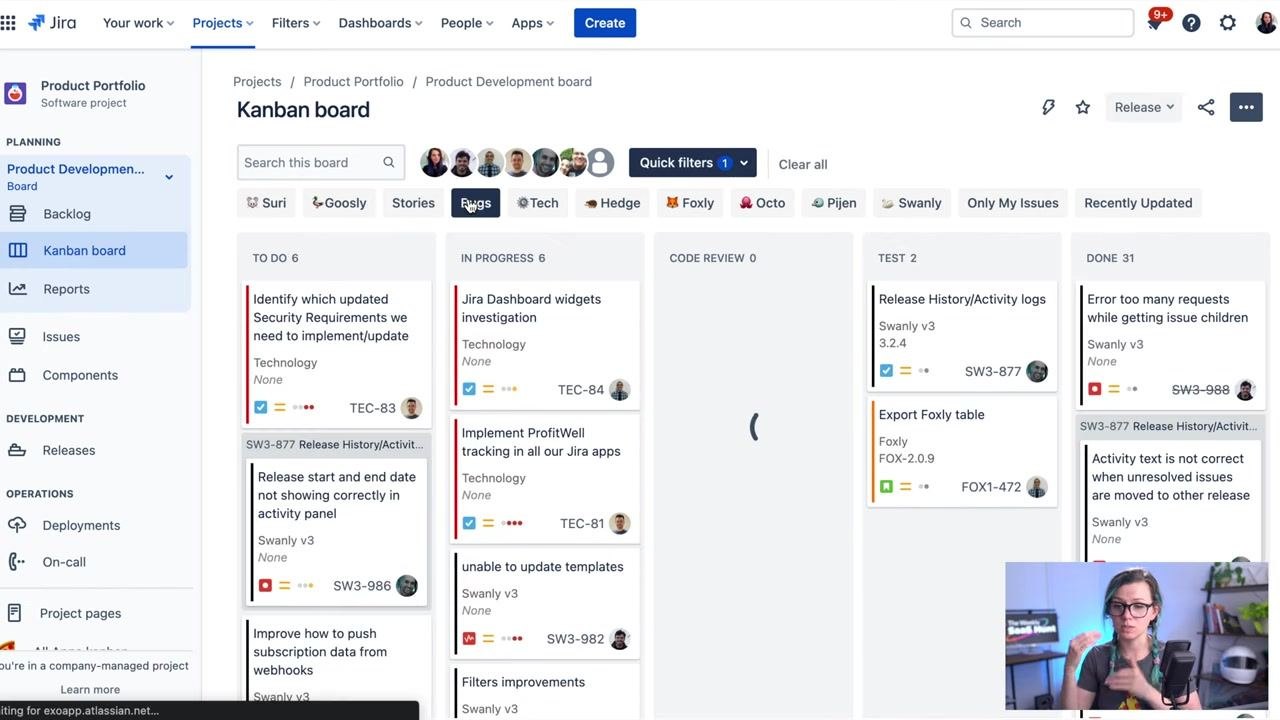Toggle the Suri quick filter
The image size is (1280, 720).
[x=266, y=203]
